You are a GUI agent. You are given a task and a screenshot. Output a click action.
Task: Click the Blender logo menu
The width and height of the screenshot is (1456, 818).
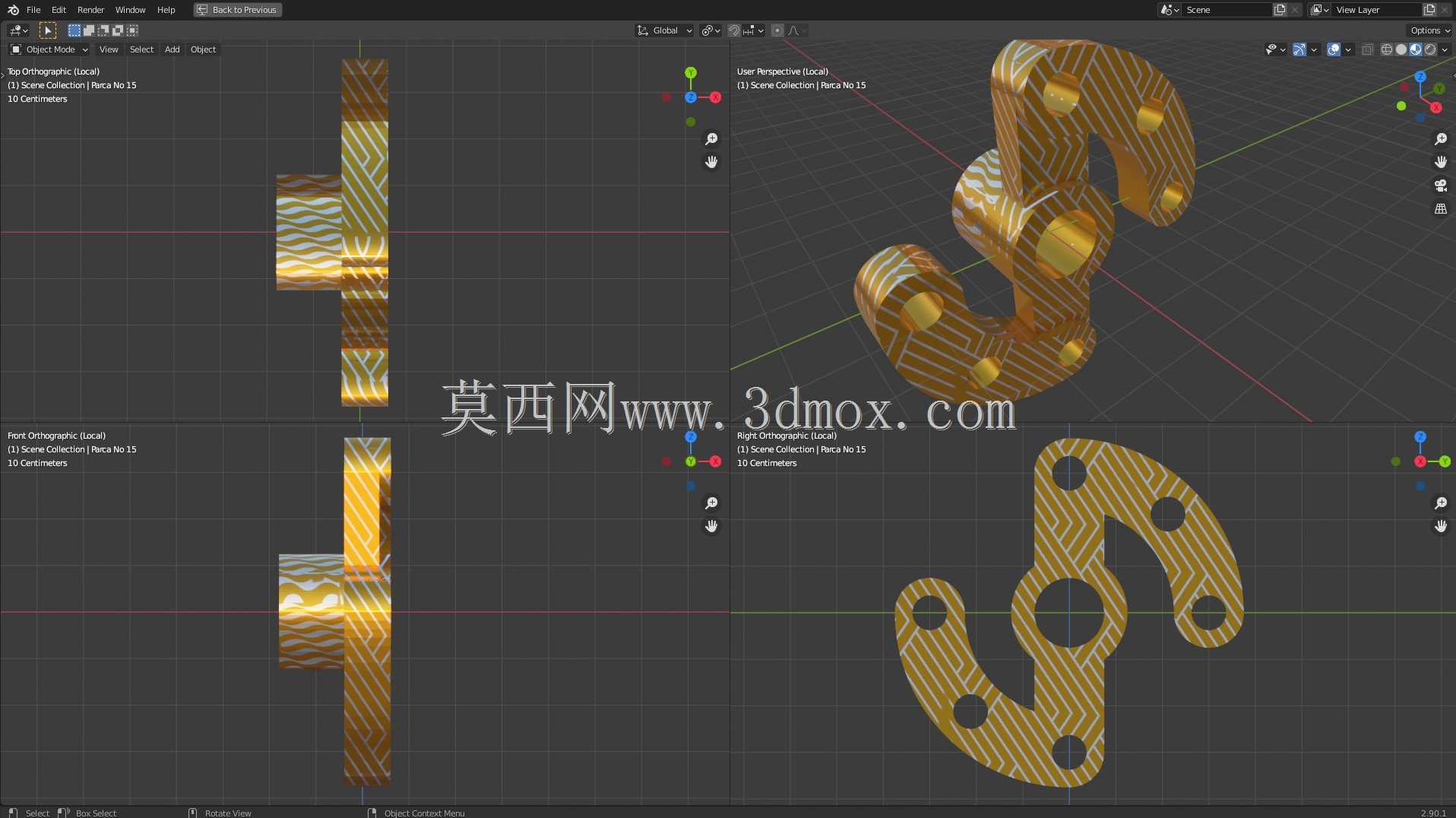(13, 10)
